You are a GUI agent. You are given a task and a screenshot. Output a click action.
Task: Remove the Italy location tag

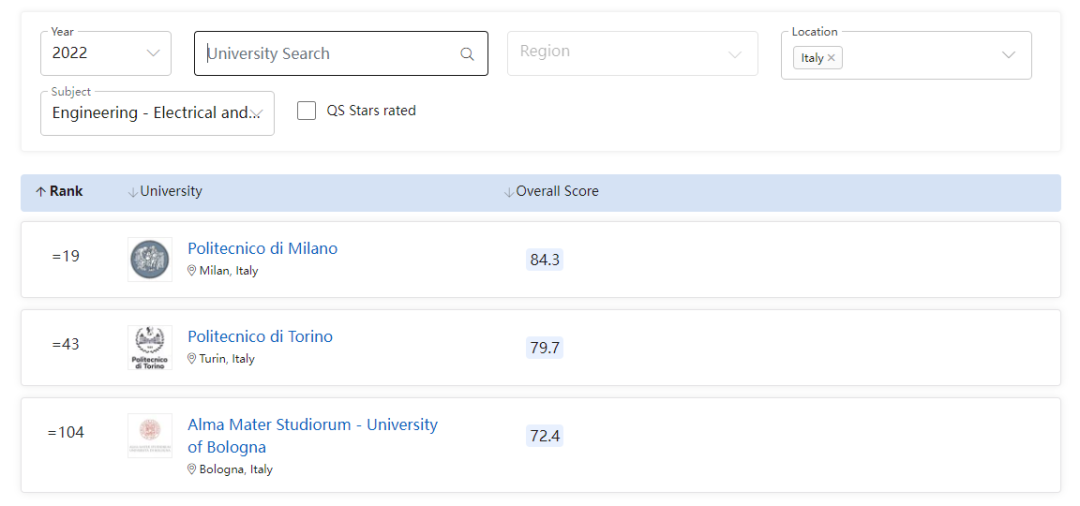[831, 58]
